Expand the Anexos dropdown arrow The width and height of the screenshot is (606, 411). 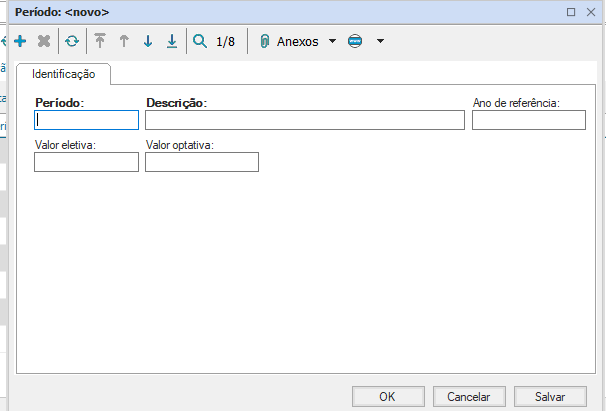click(332, 42)
